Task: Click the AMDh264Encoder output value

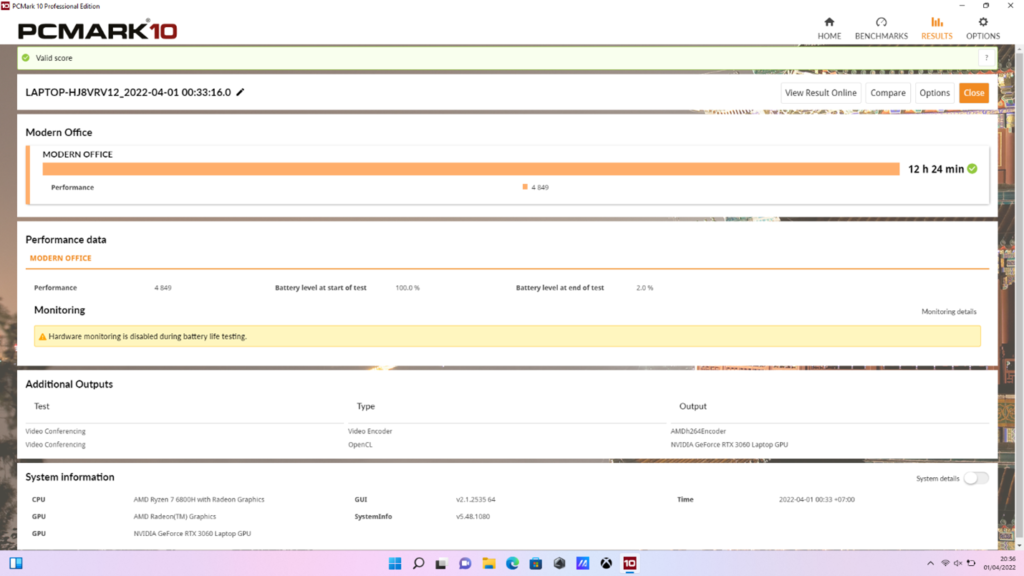Action: [x=698, y=431]
